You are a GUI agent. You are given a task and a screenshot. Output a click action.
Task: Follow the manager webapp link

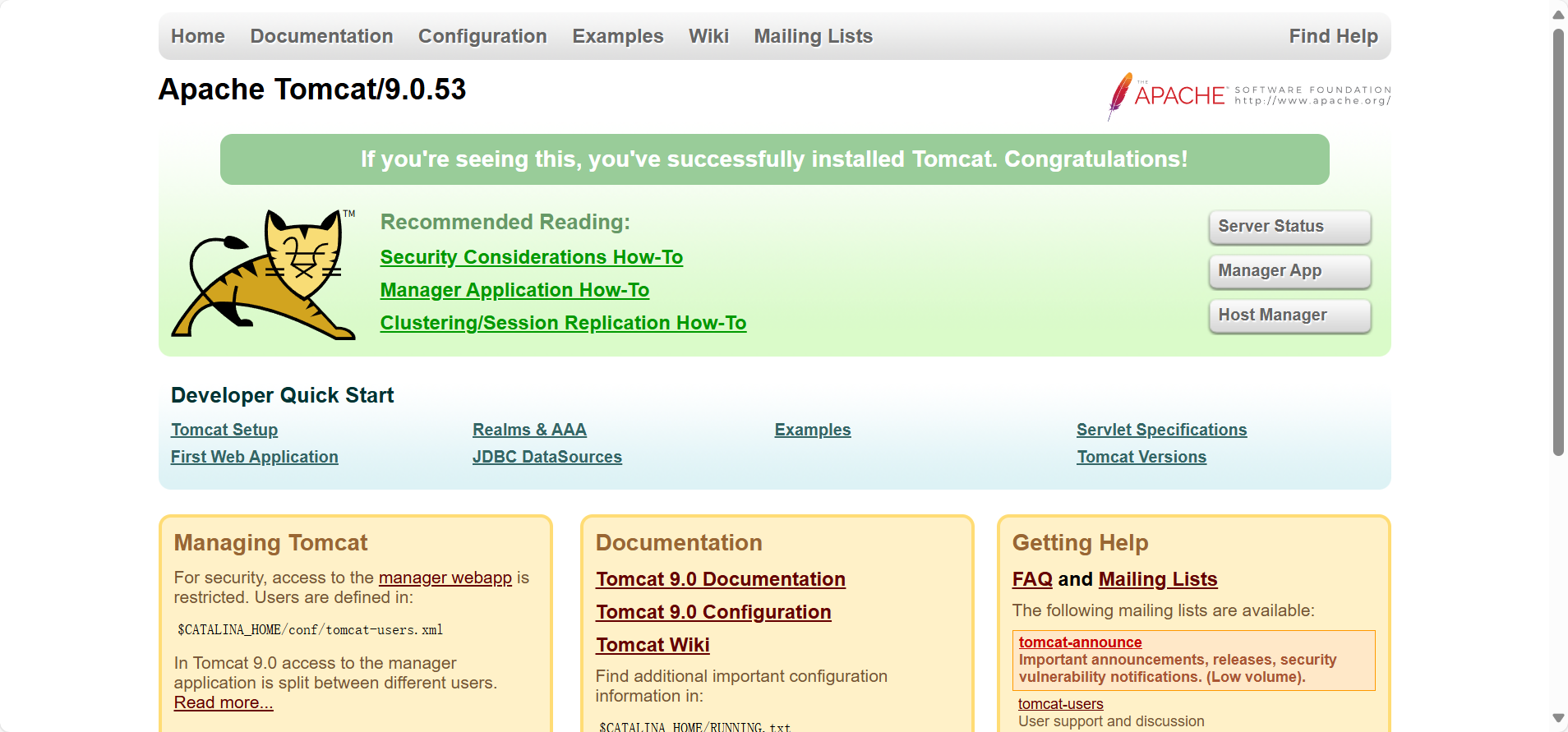coord(445,578)
